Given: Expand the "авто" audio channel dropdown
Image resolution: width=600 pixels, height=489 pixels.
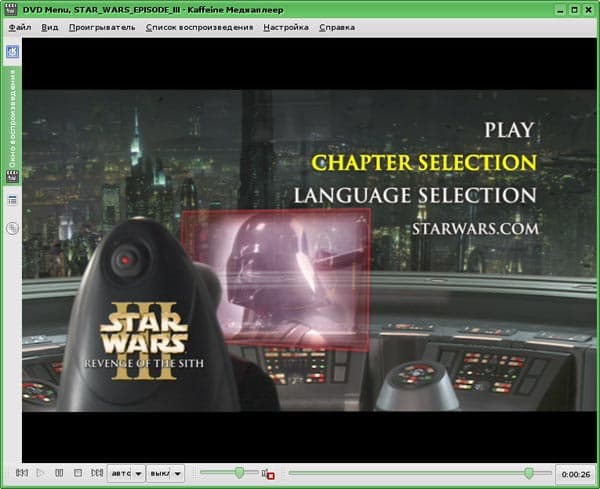Looking at the screenshot, I should (126, 474).
